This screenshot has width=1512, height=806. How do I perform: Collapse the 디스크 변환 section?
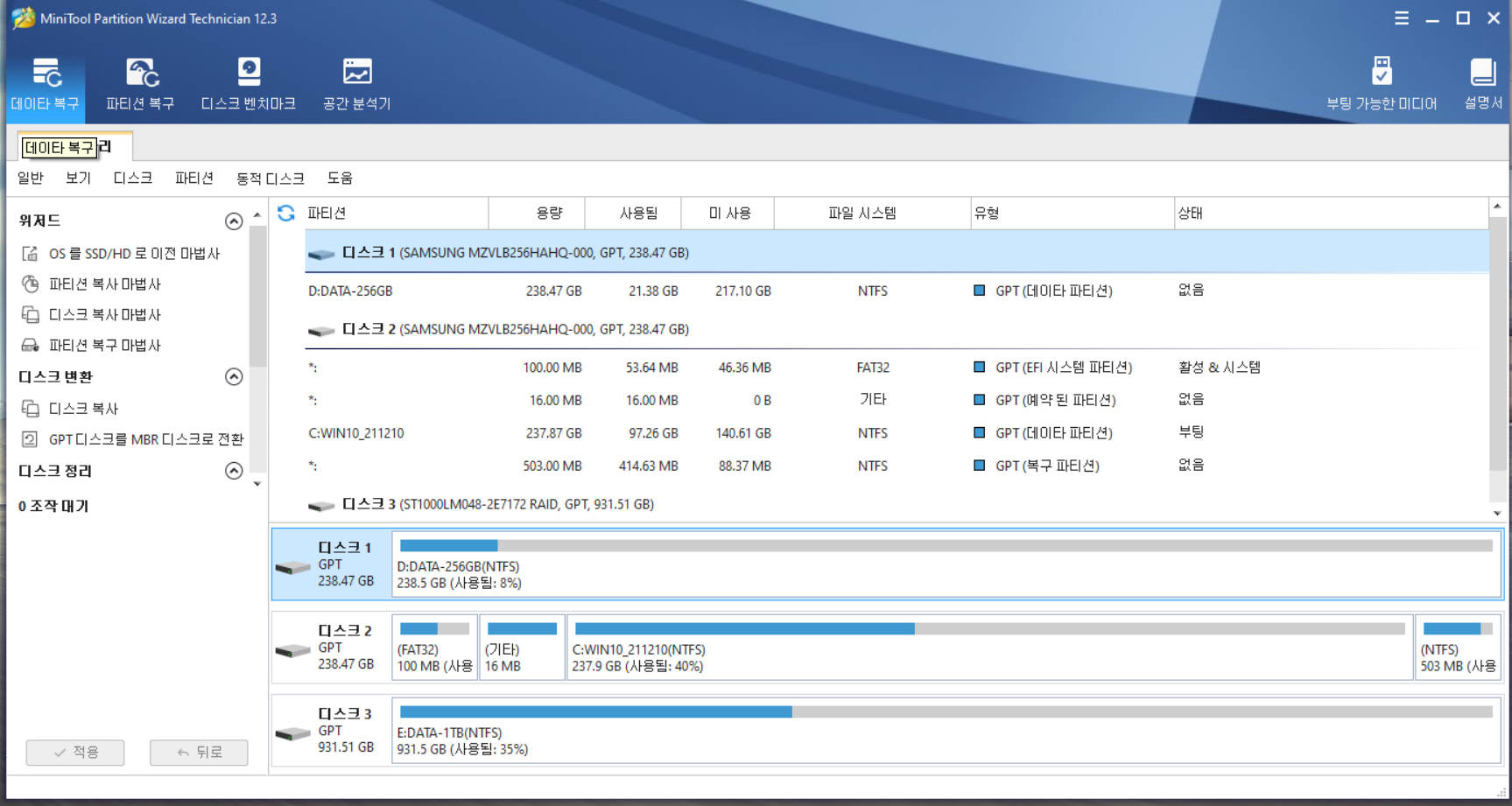coord(234,377)
